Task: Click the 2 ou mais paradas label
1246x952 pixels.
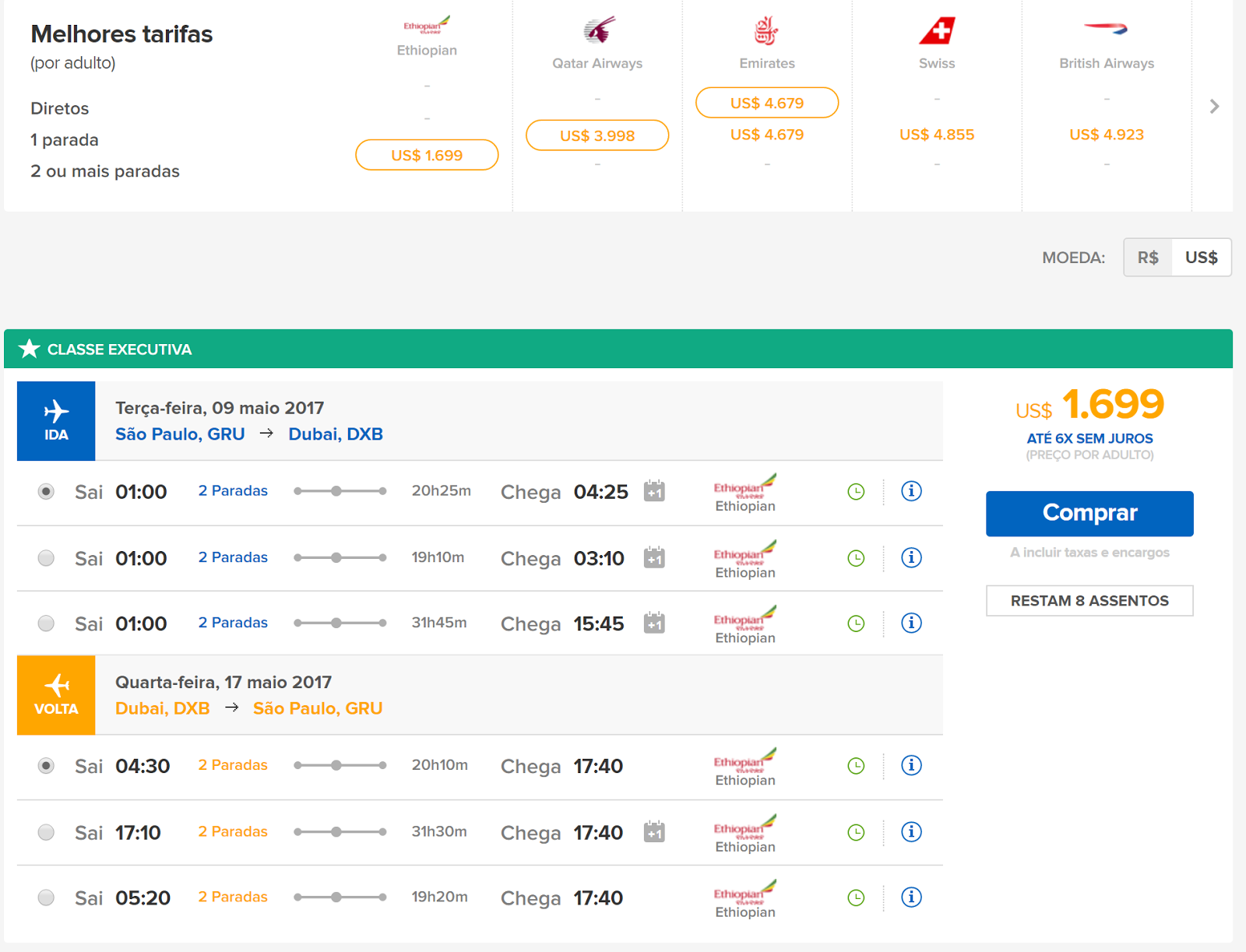Action: point(105,171)
